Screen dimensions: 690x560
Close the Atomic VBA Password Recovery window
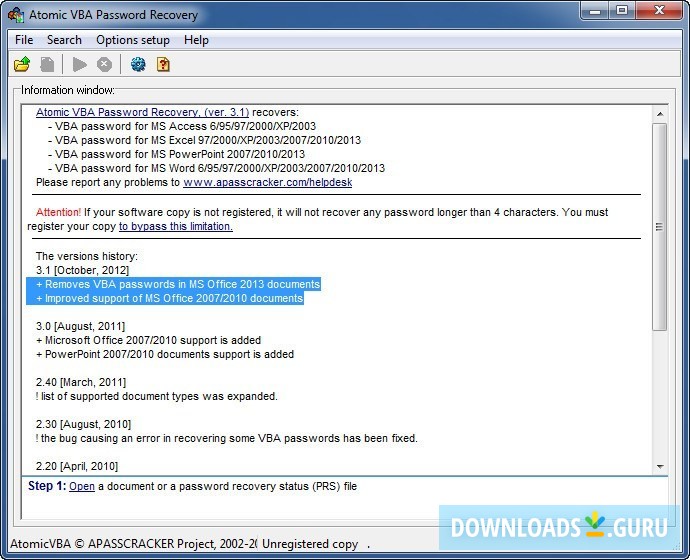659,11
